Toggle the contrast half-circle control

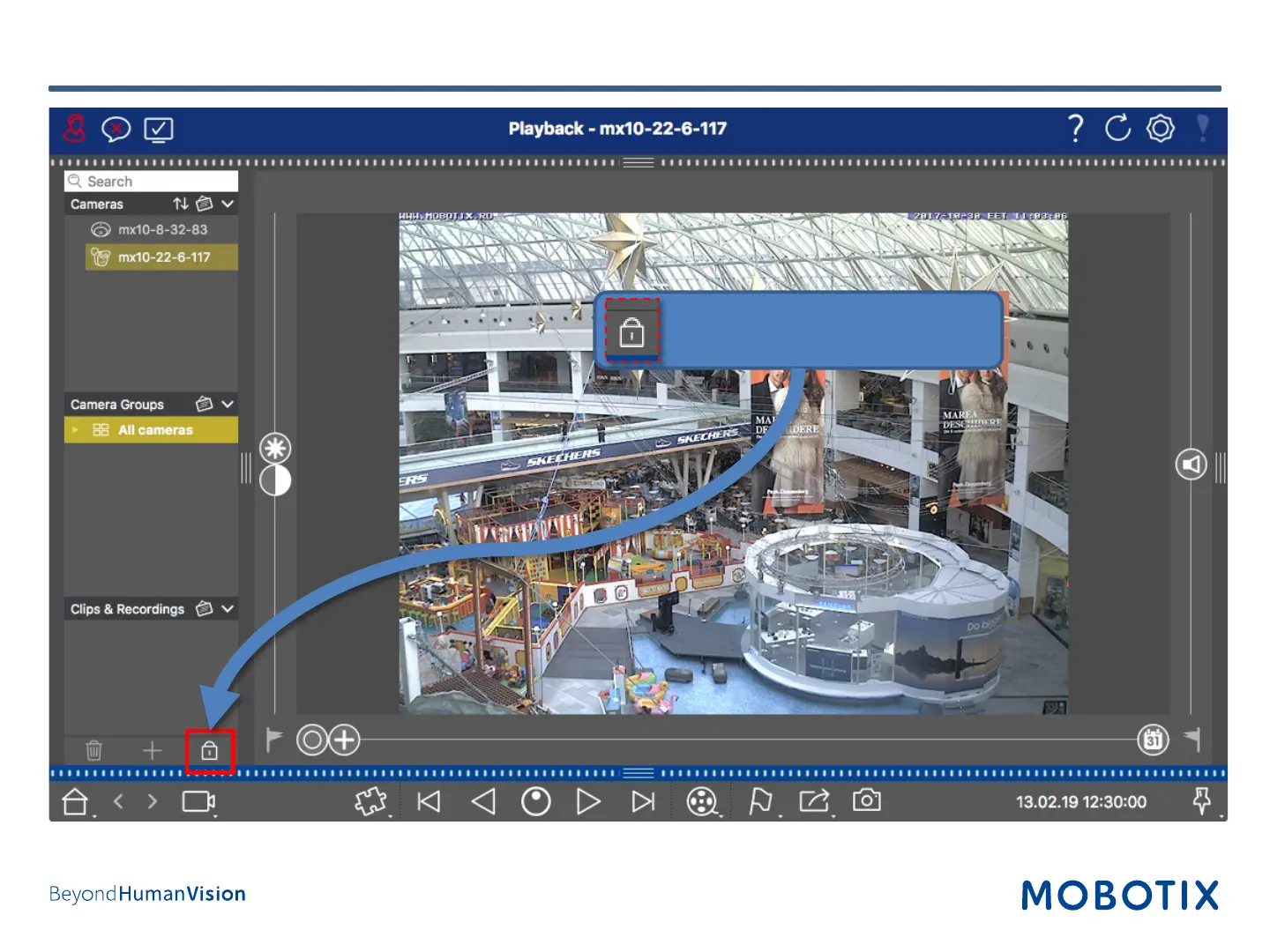pos(275,480)
